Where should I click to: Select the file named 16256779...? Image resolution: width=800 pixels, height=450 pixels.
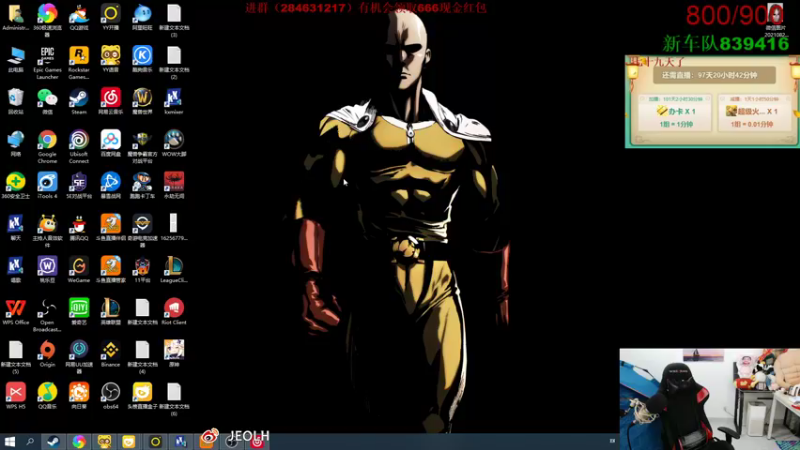[174, 228]
